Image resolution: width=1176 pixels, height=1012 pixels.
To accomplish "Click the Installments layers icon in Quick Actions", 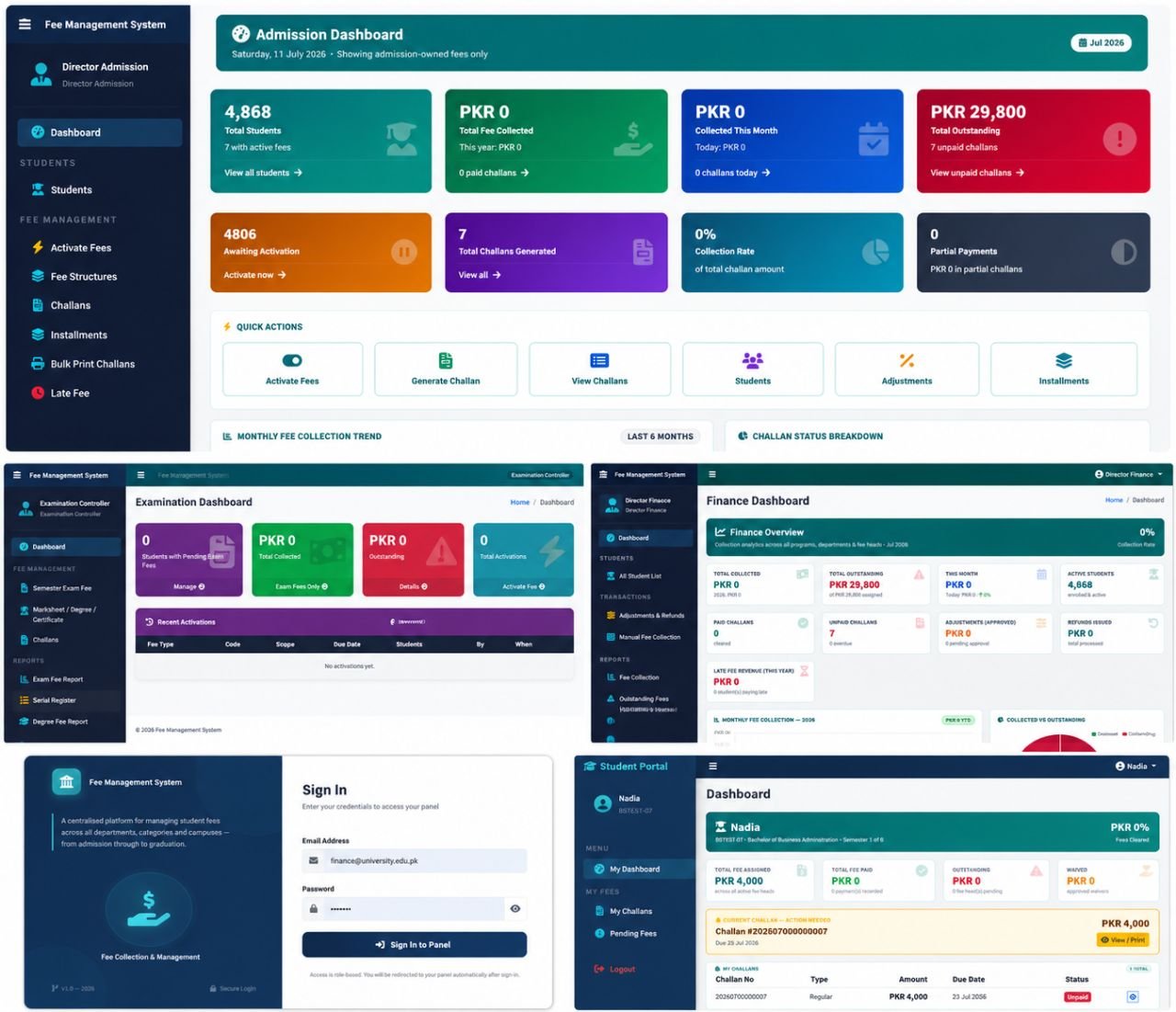I will click(1063, 360).
